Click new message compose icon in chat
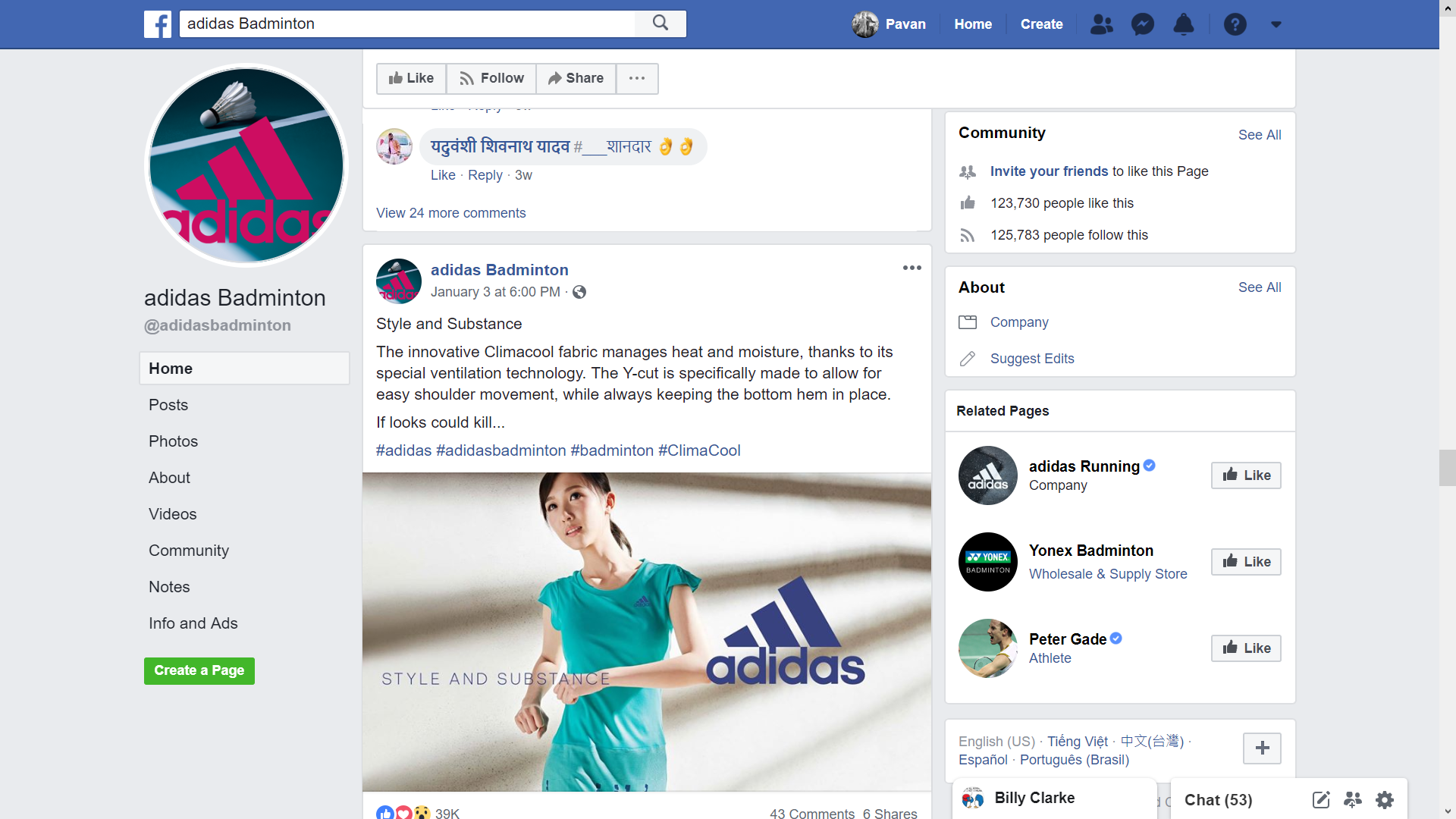Viewport: 1456px width, 819px height. tap(1321, 799)
